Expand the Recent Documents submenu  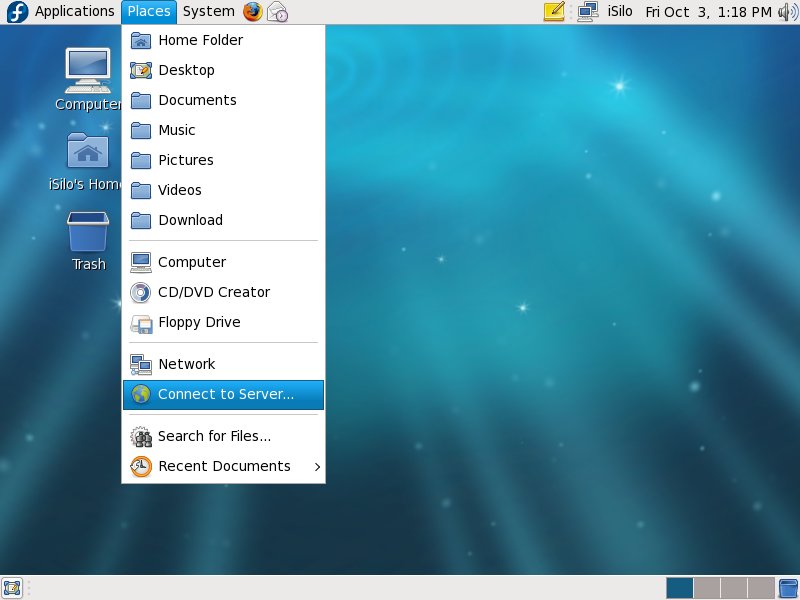(x=223, y=466)
